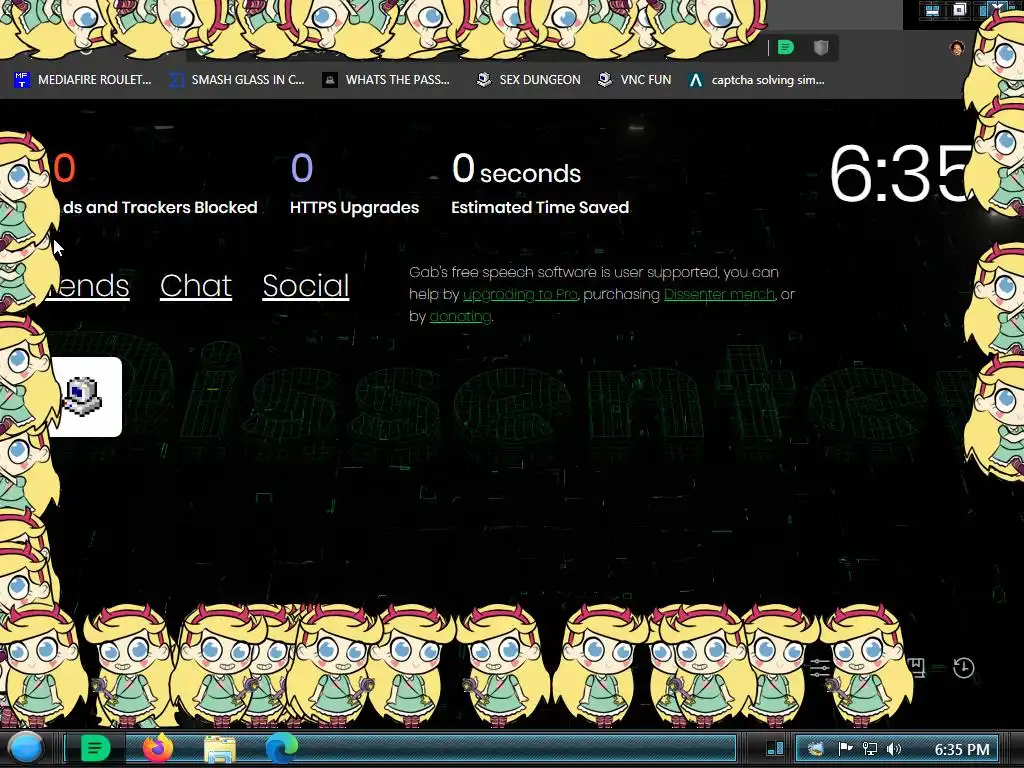Launch Firefox from the taskbar
Screen dimensions: 1024x768
click(157, 748)
